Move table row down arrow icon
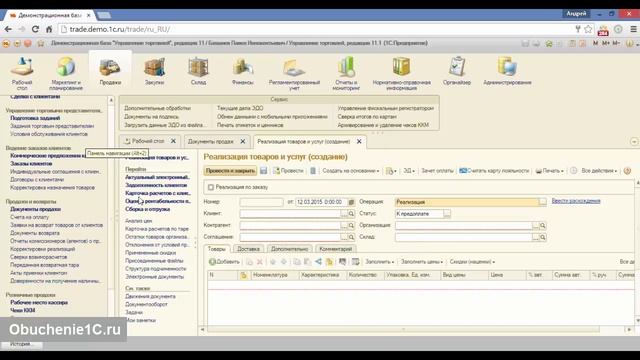 pos(284,262)
